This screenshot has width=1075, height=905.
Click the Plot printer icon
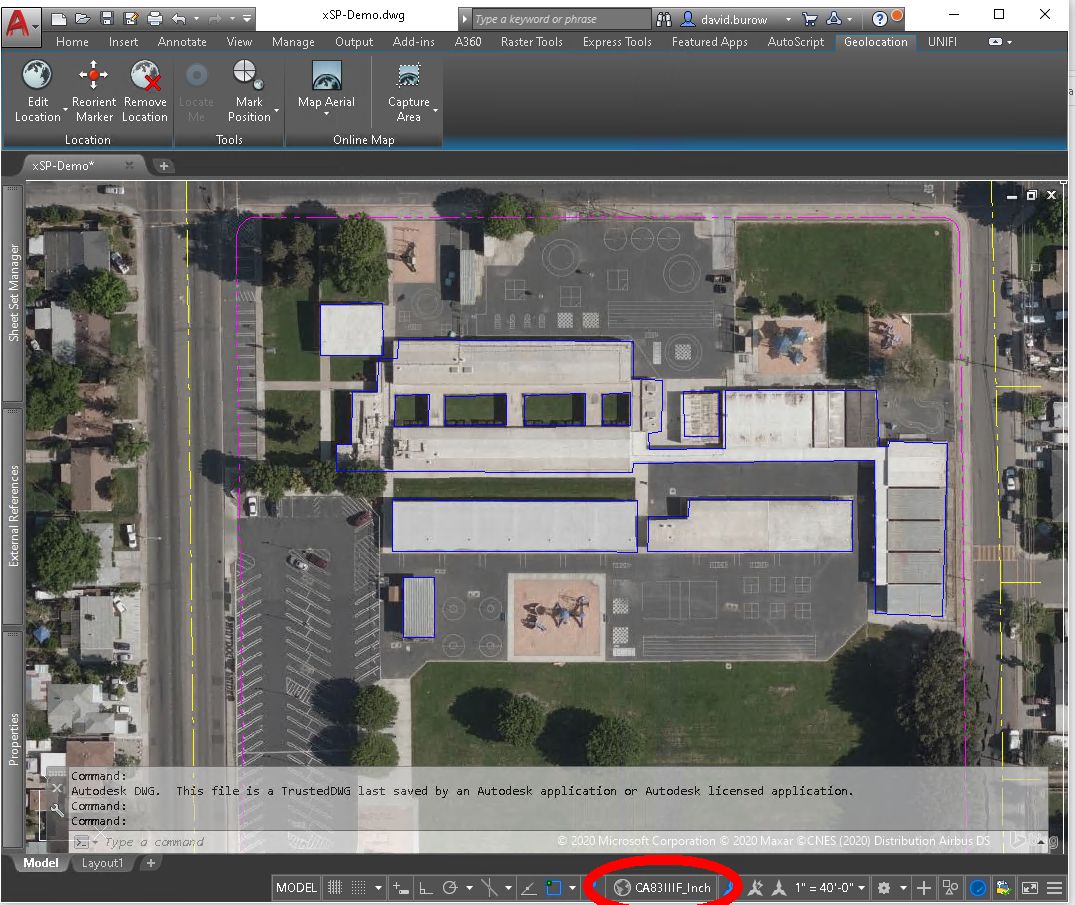click(155, 19)
